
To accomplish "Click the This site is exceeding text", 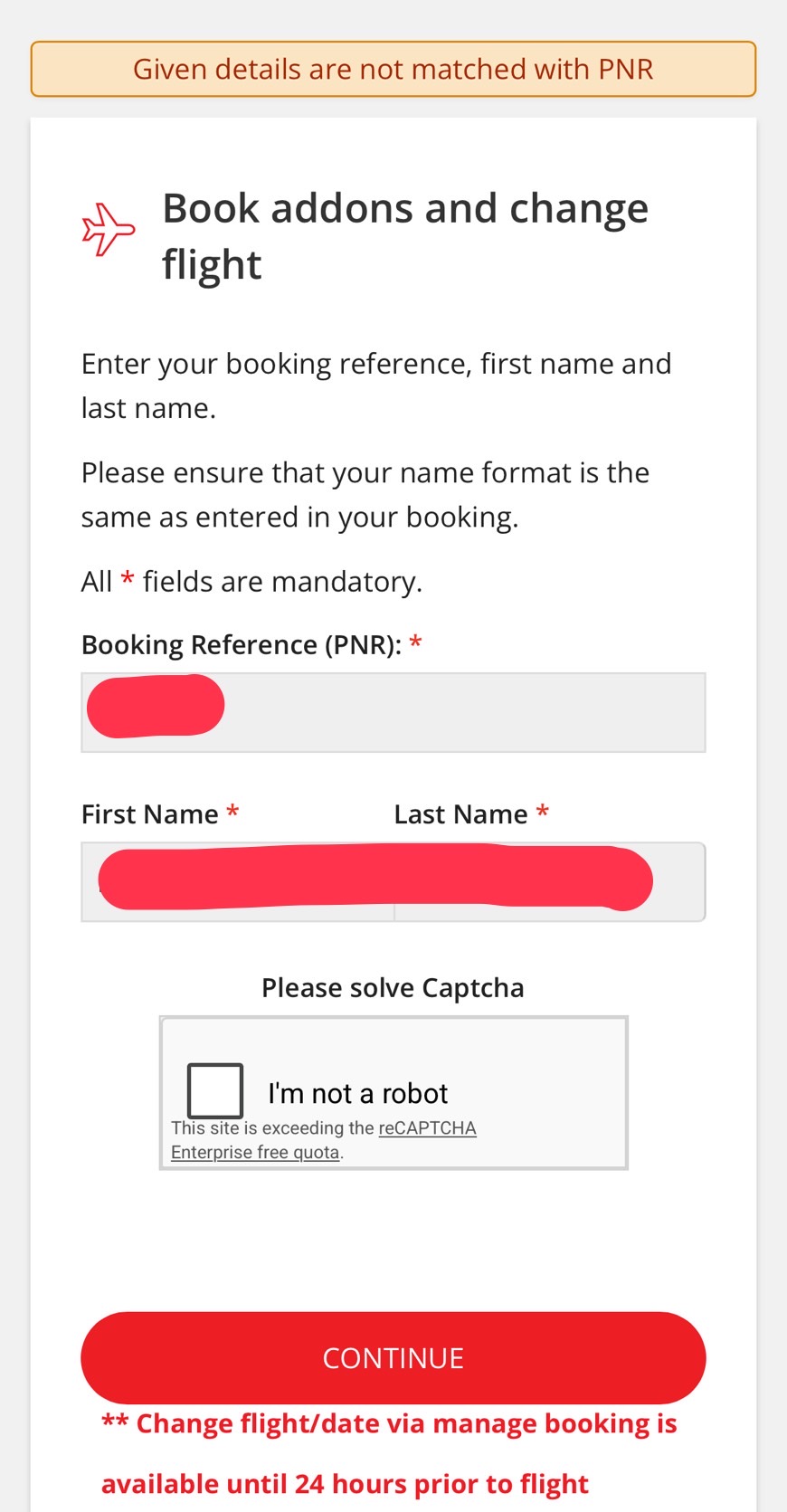I will tap(271, 1128).
